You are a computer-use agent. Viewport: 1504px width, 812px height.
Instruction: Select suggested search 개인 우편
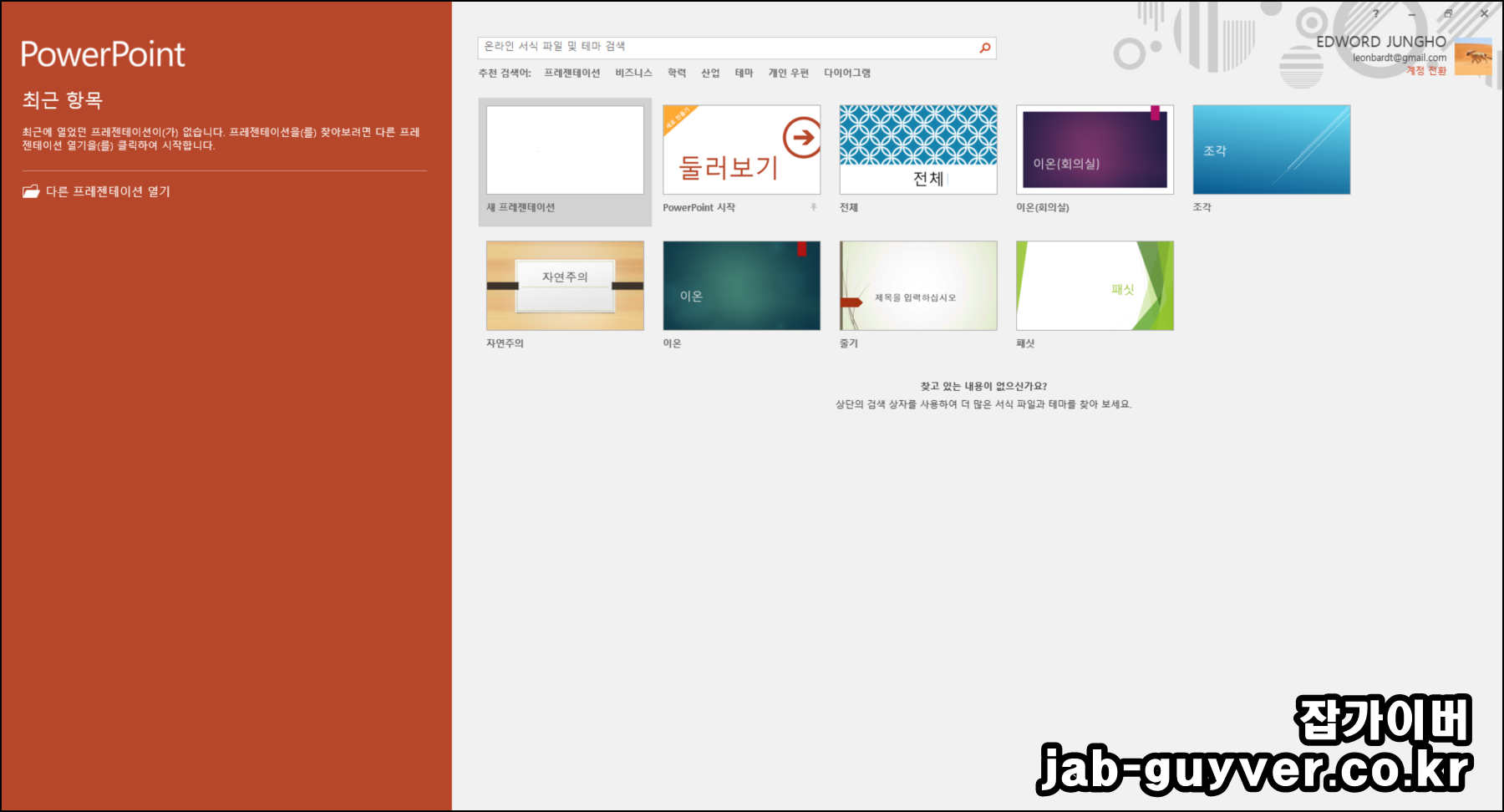[x=788, y=74]
